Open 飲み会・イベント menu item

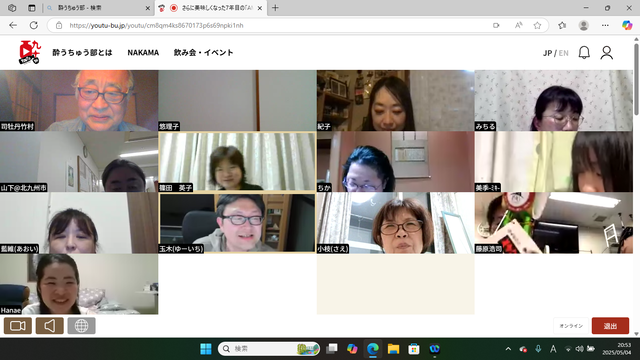(203, 53)
